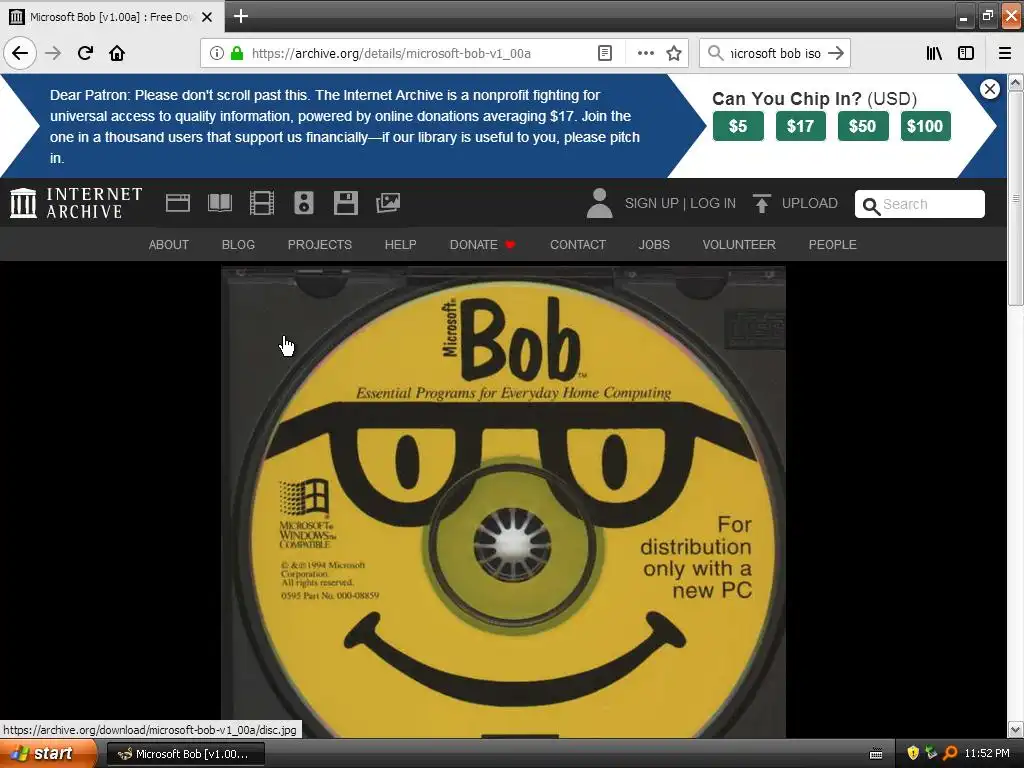Focus the Internet Archive Search field
1024x768 pixels.
coord(920,204)
